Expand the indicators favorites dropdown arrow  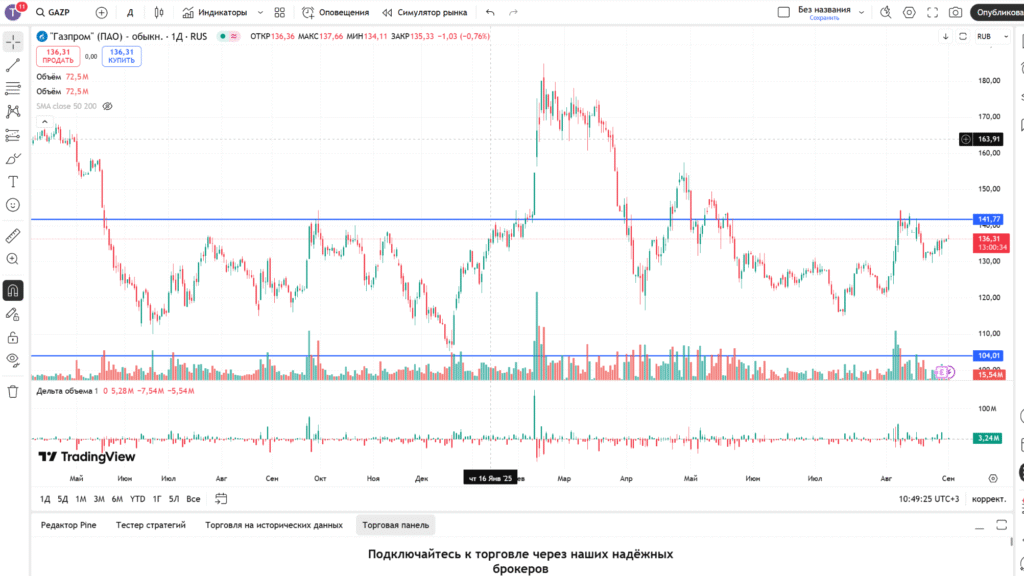pyautogui.click(x=261, y=12)
